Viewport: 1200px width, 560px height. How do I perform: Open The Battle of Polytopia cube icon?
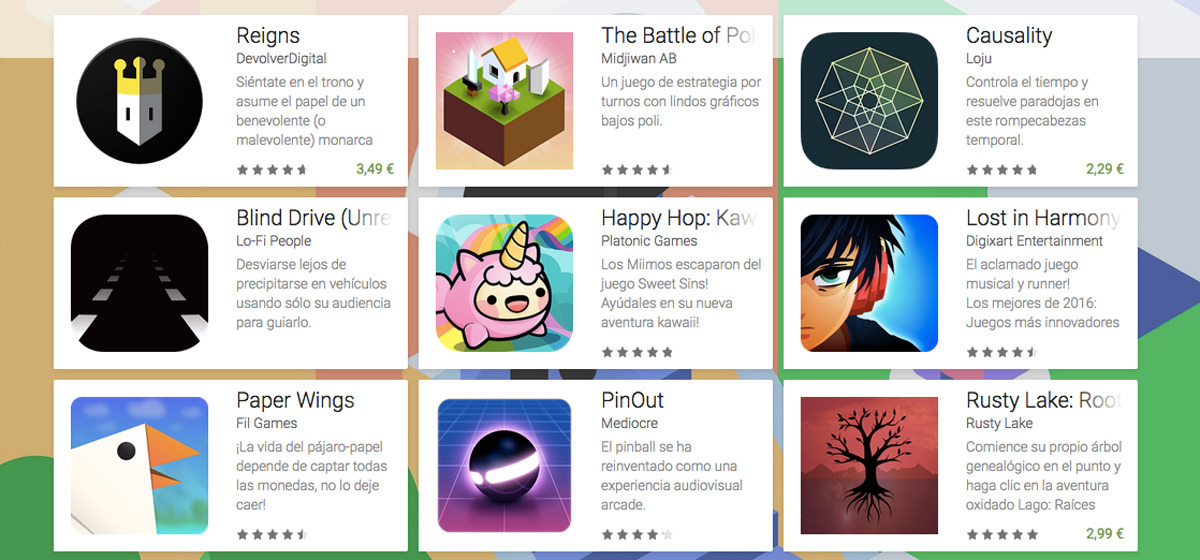point(504,101)
